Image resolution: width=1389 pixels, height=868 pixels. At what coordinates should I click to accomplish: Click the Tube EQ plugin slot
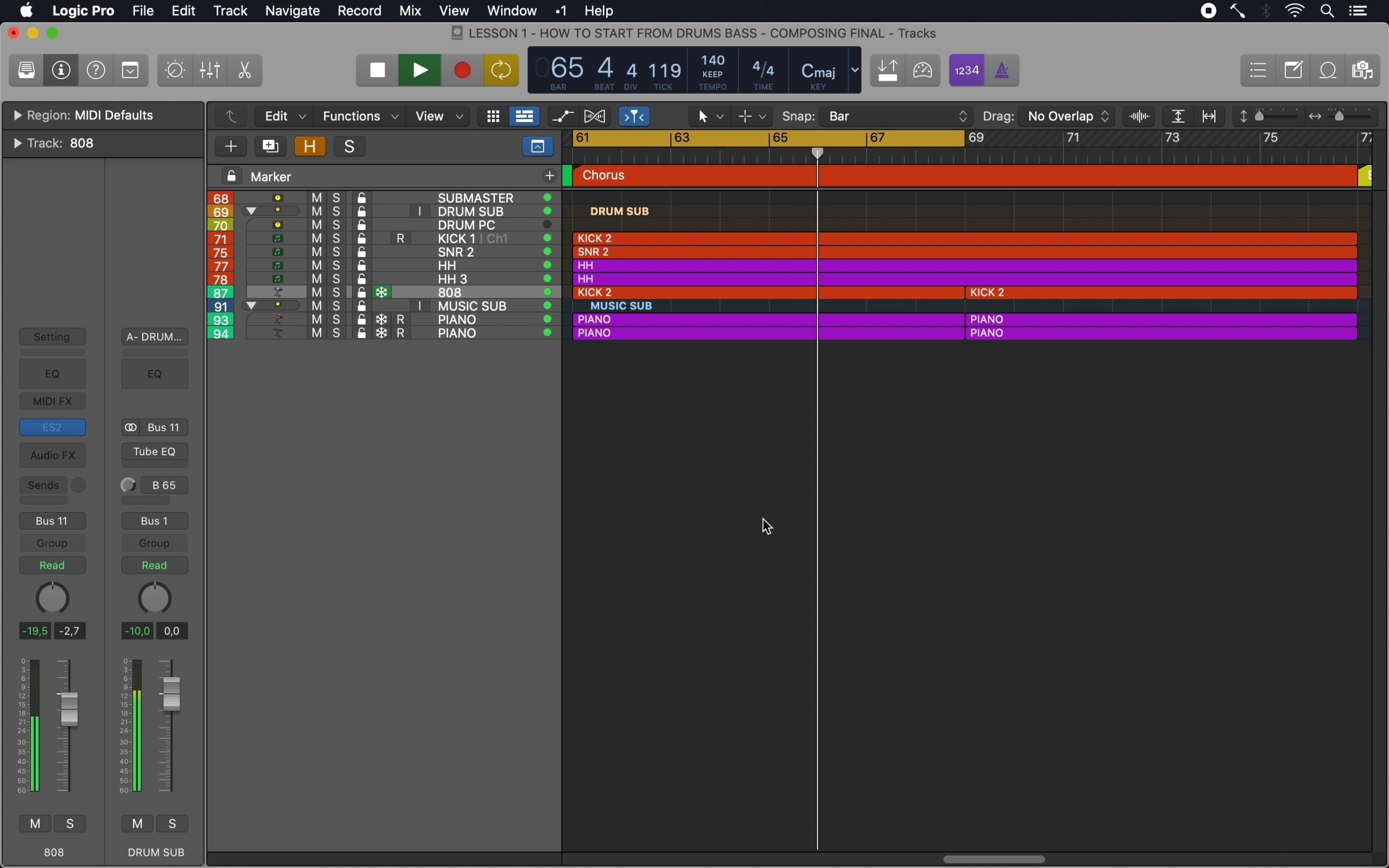point(155,452)
